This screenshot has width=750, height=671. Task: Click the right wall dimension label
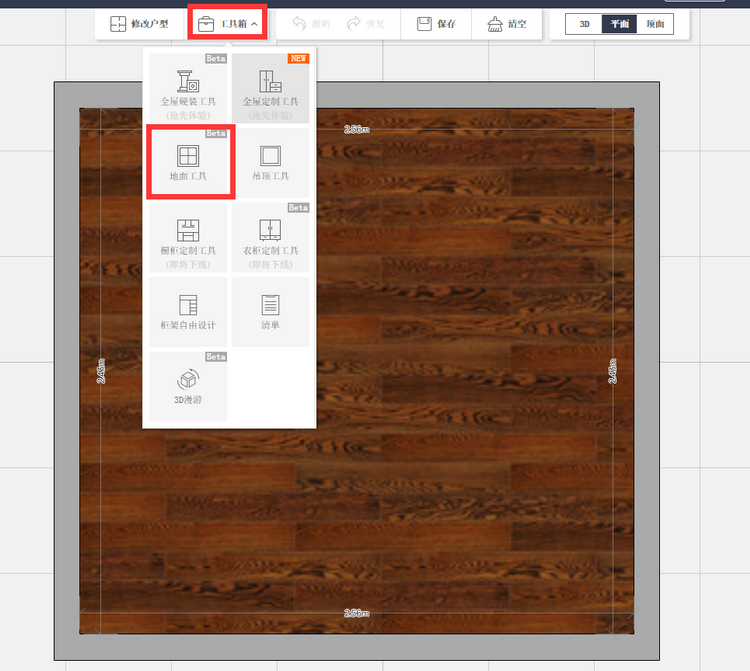[613, 371]
